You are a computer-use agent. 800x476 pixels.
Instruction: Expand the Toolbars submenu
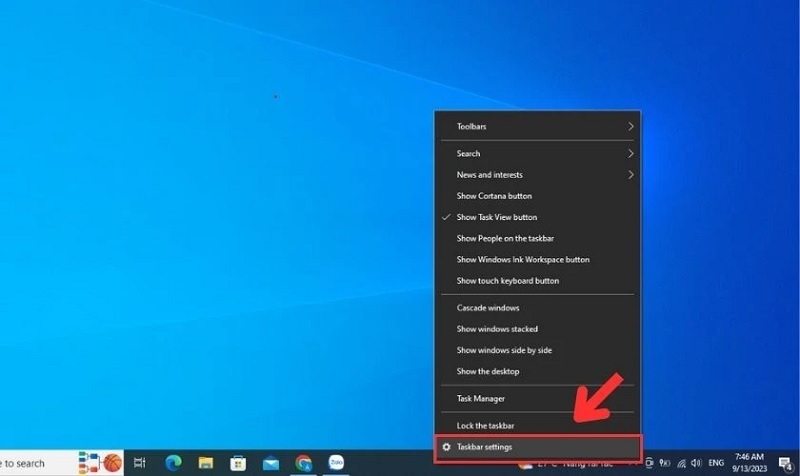tap(537, 127)
